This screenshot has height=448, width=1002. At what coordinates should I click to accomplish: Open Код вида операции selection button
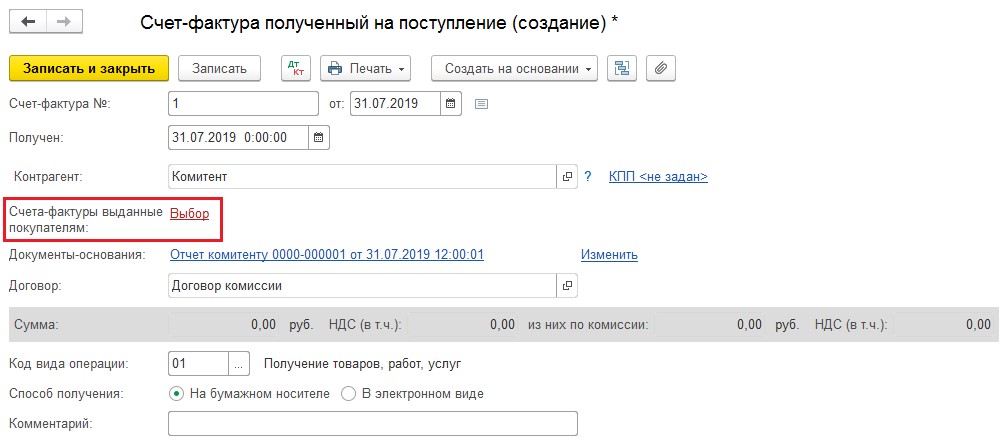238,363
